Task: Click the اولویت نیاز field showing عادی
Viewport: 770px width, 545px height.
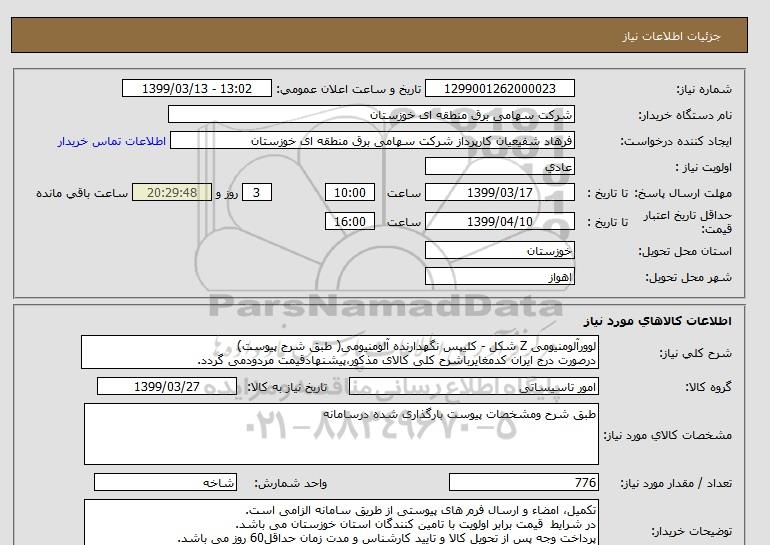Action: pyautogui.click(x=562, y=167)
